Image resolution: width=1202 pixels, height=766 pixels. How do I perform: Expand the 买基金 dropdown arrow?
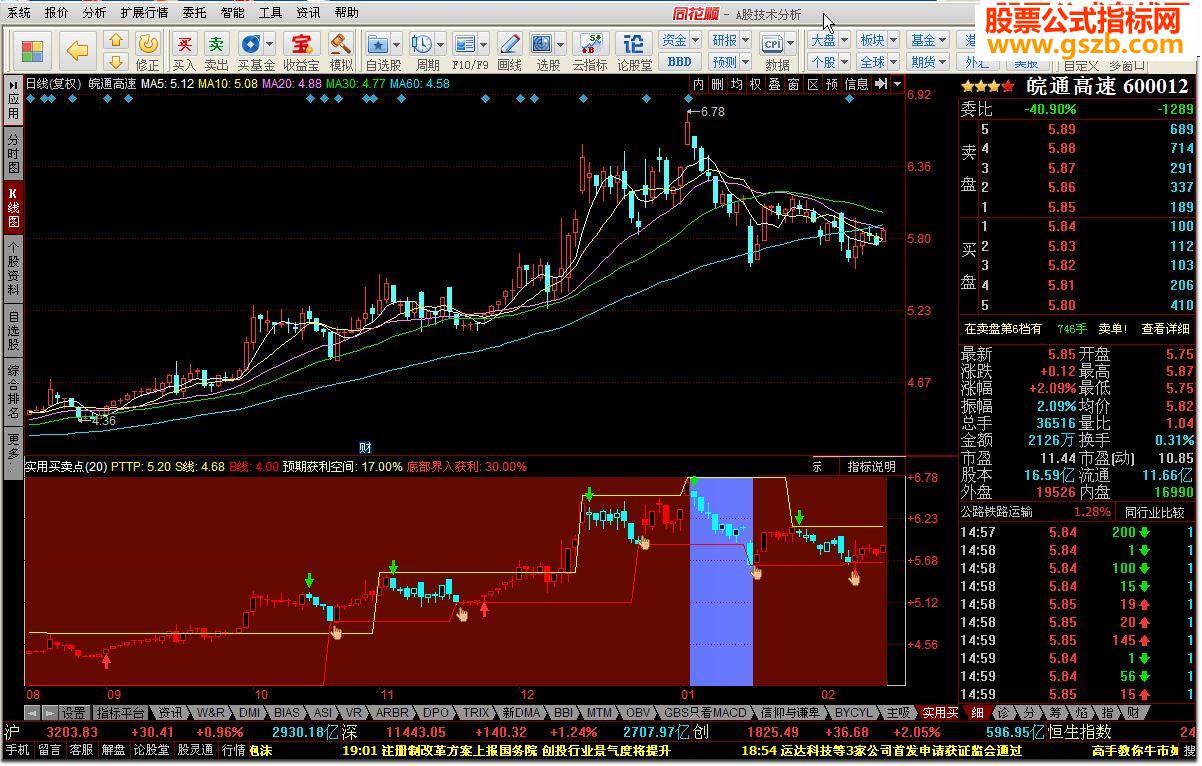(x=269, y=45)
